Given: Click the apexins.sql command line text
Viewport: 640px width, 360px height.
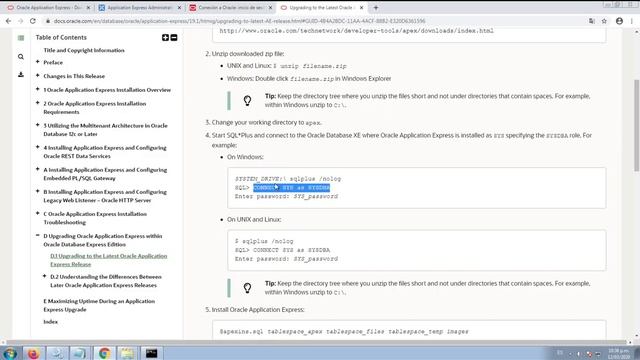Looking at the screenshot, I should [344, 331].
